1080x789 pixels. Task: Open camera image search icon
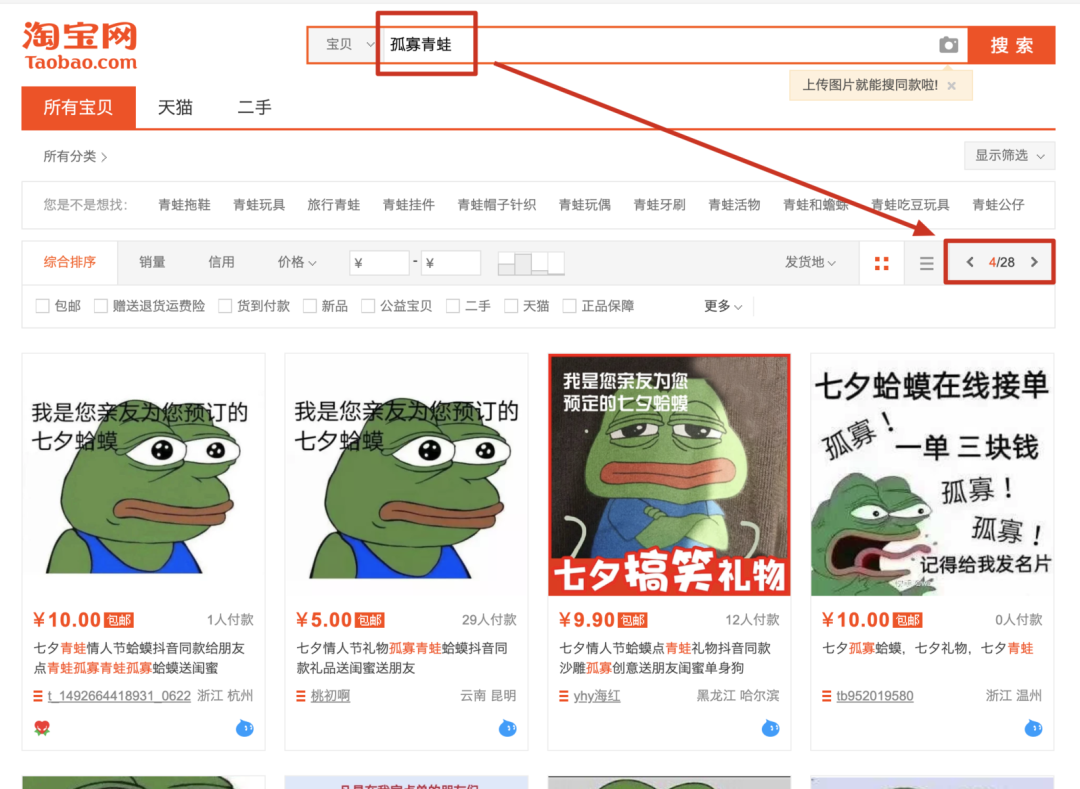[x=948, y=45]
